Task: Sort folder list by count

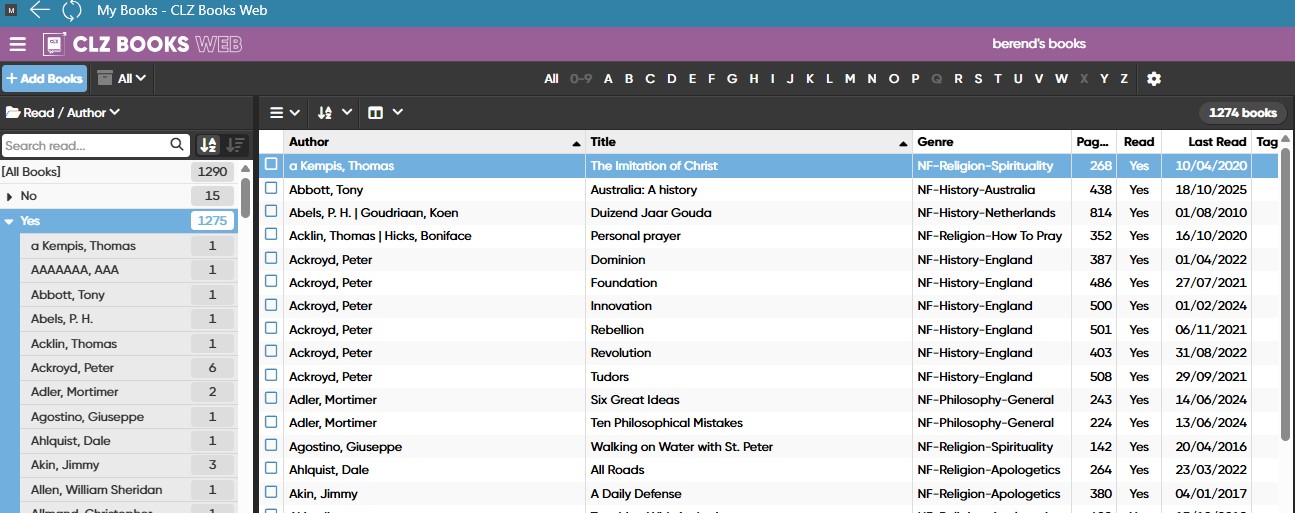Action: tap(234, 145)
